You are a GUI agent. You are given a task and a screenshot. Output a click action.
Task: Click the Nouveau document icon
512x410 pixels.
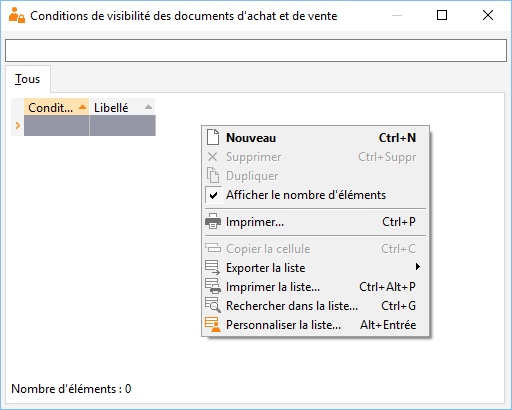click(x=213, y=137)
